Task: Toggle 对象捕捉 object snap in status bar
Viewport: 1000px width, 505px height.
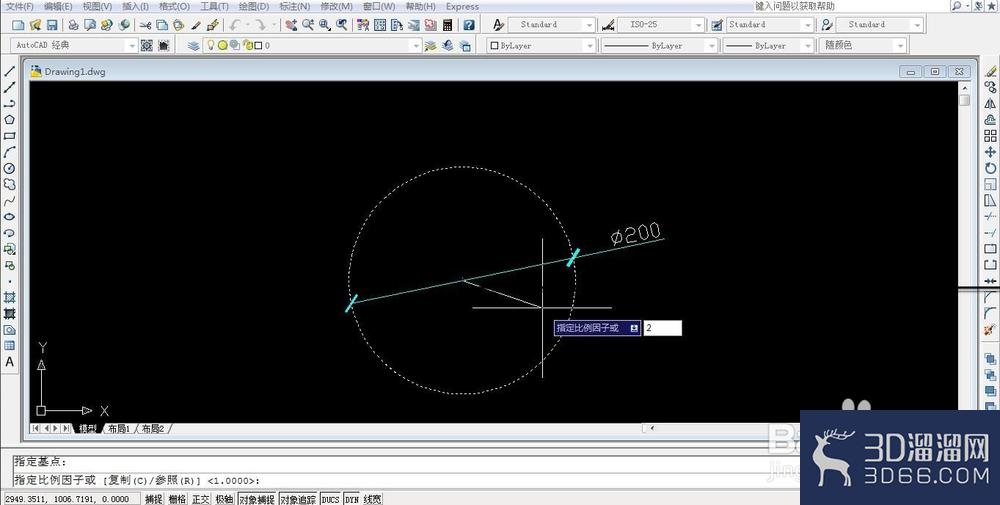Action: [x=257, y=499]
